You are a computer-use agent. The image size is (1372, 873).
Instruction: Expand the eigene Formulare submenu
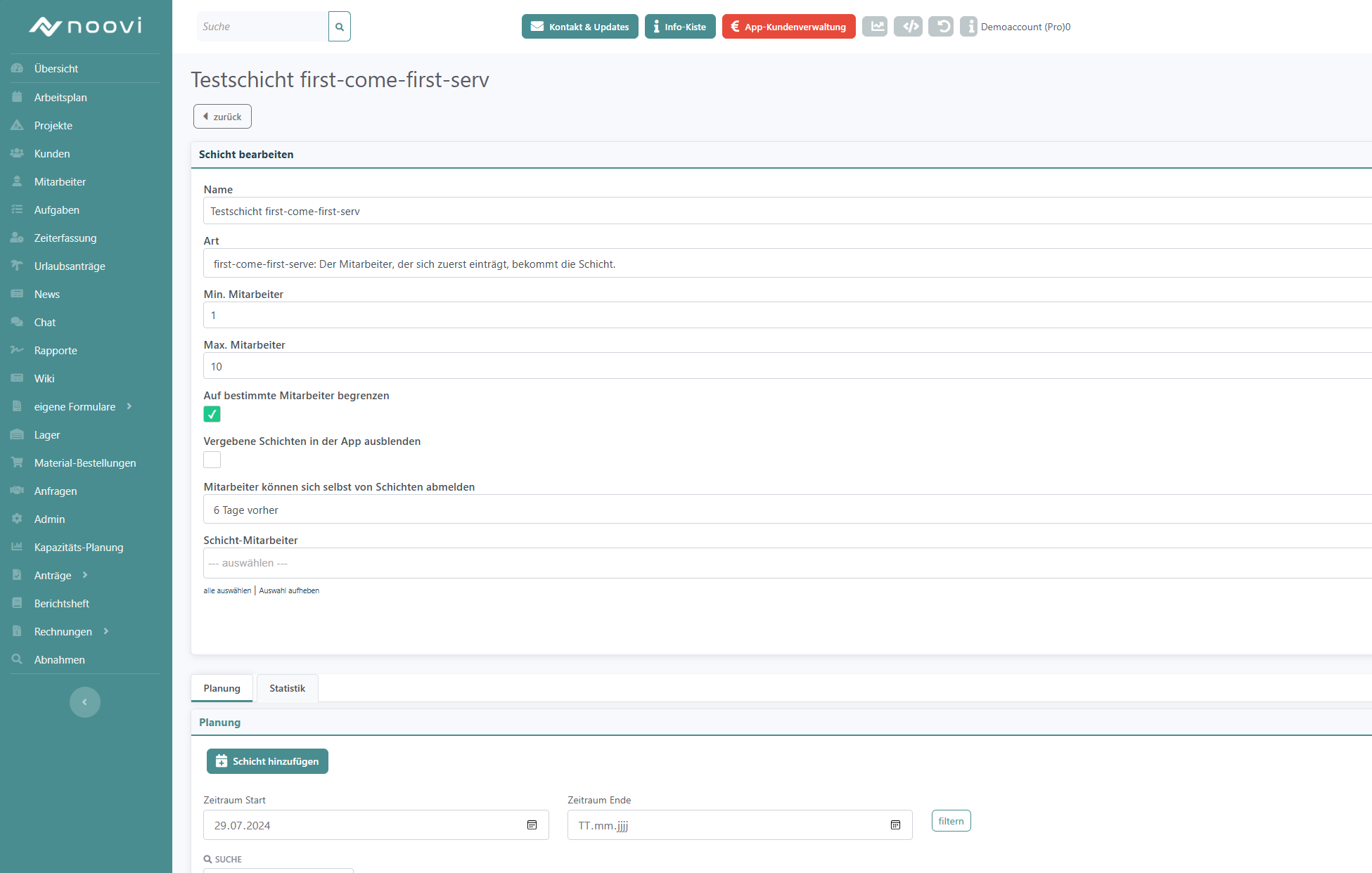pyautogui.click(x=75, y=406)
